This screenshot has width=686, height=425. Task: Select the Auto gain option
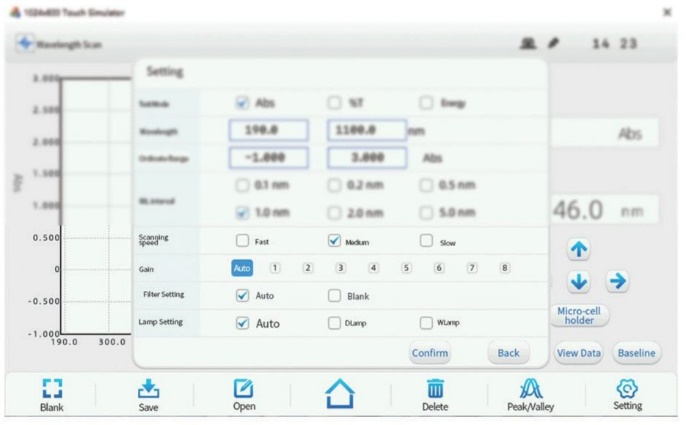[242, 268]
